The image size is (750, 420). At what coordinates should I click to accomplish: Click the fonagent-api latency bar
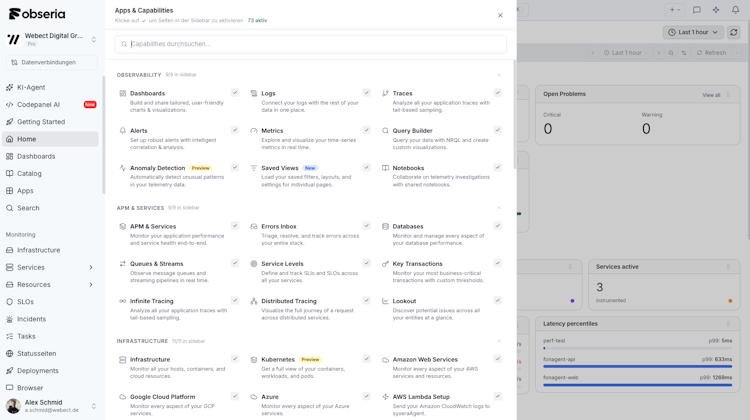click(637, 366)
